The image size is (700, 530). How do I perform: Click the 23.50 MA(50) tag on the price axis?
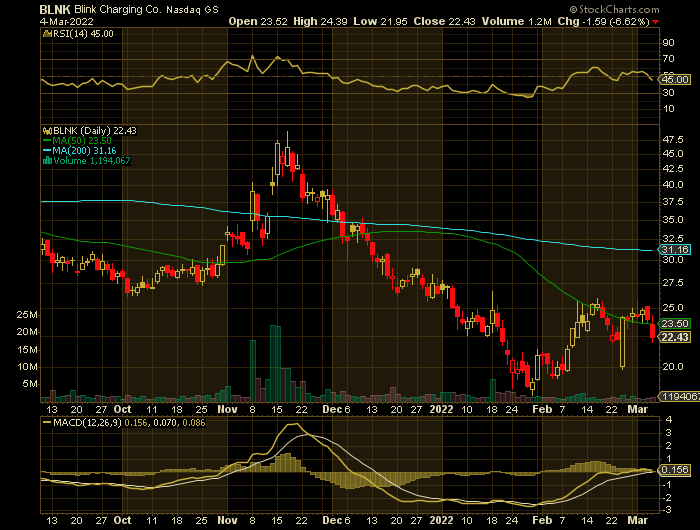675,324
